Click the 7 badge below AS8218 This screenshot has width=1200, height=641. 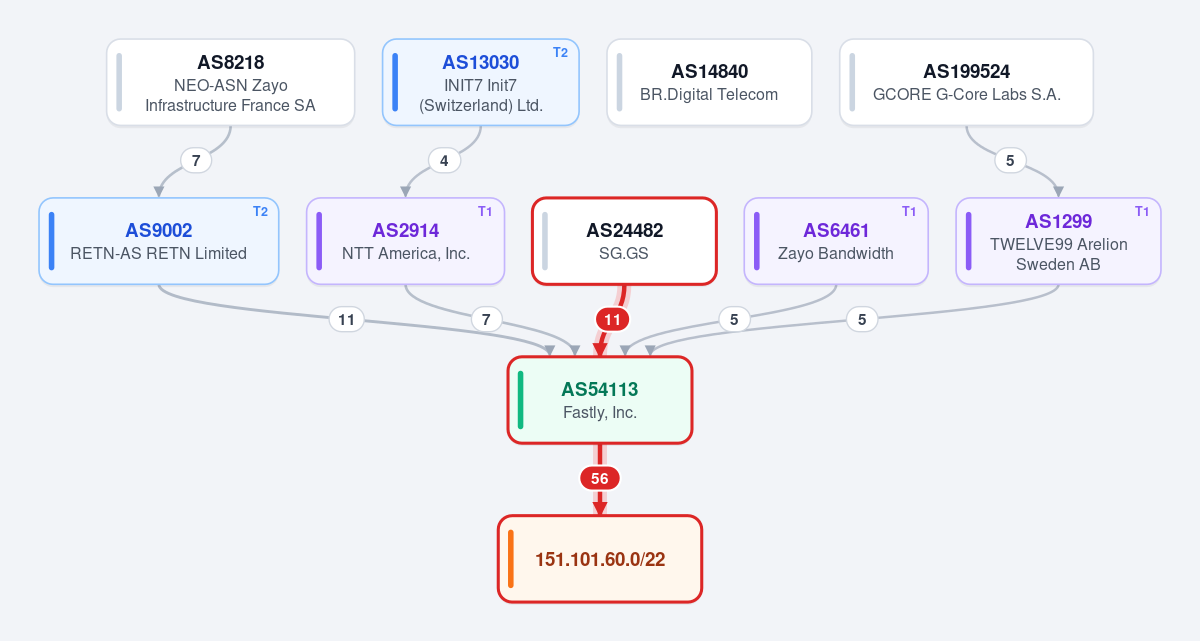(196, 160)
